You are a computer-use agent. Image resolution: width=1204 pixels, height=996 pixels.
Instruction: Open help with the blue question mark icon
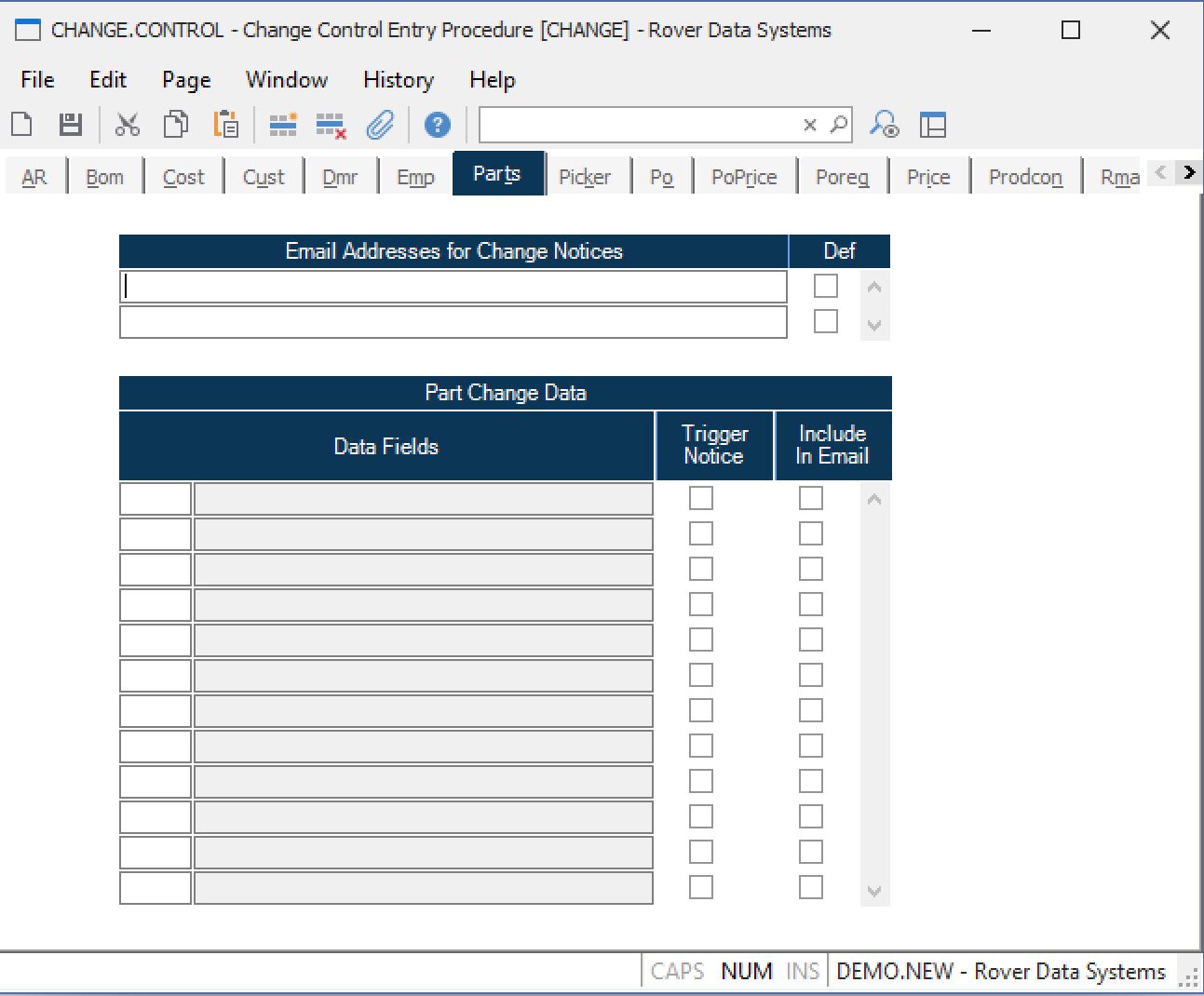[437, 124]
